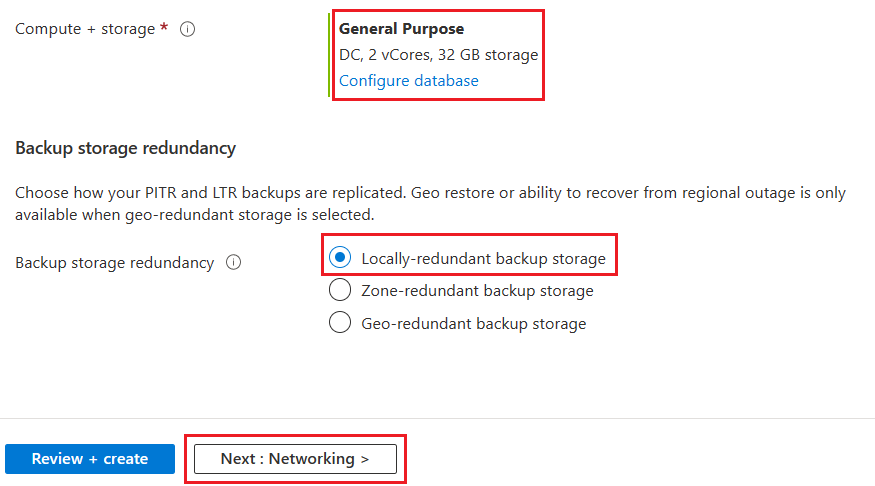
Task: Click the green vertical bar beside General Purpose
Action: click(329, 55)
